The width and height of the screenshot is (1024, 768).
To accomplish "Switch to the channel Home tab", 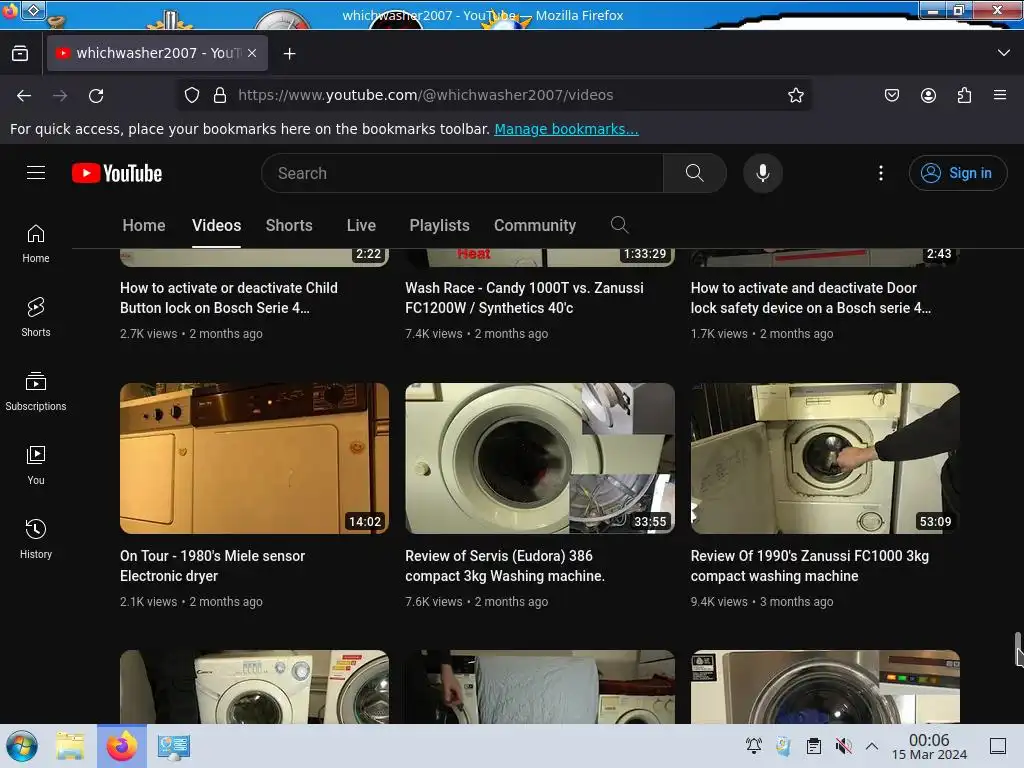I will click(x=144, y=225).
